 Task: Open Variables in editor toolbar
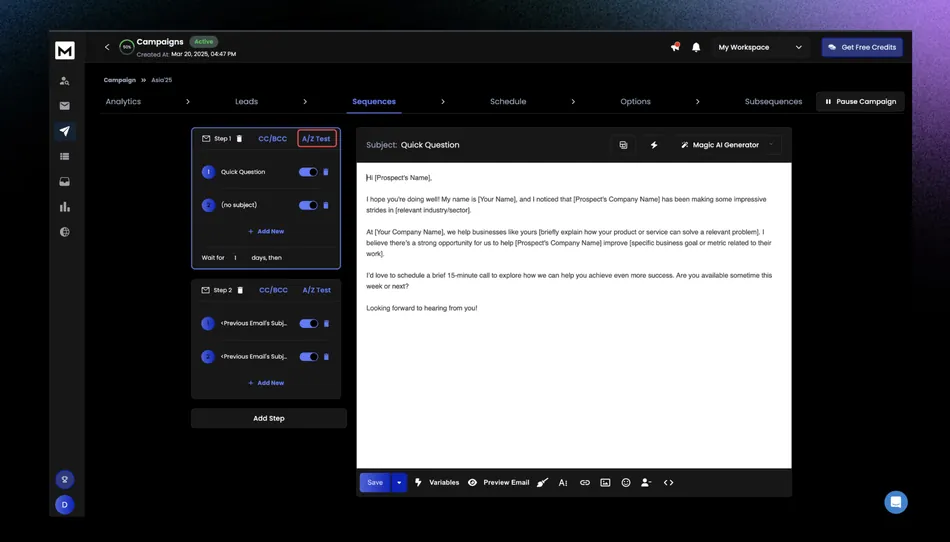(x=437, y=483)
